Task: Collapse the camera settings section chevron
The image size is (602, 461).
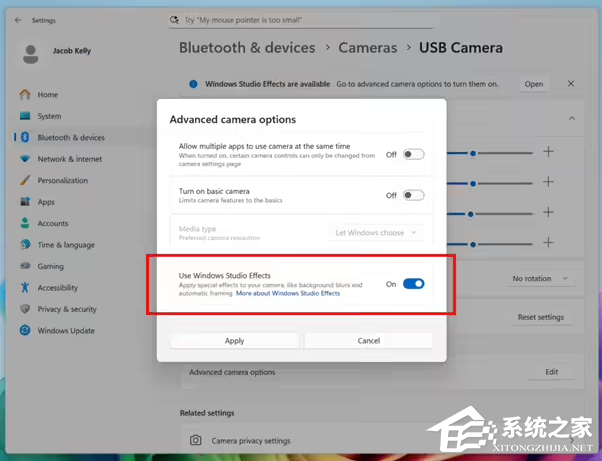Action: point(572,118)
